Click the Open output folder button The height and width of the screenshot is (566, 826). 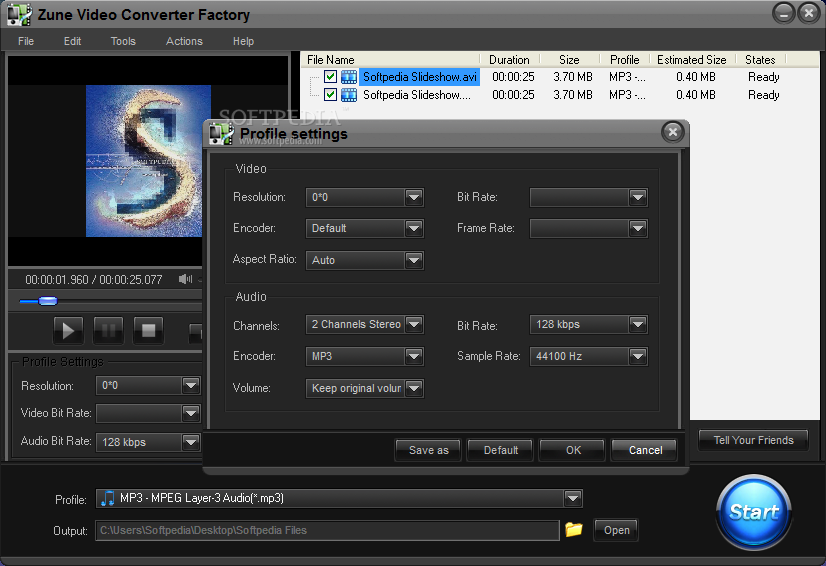[616, 530]
